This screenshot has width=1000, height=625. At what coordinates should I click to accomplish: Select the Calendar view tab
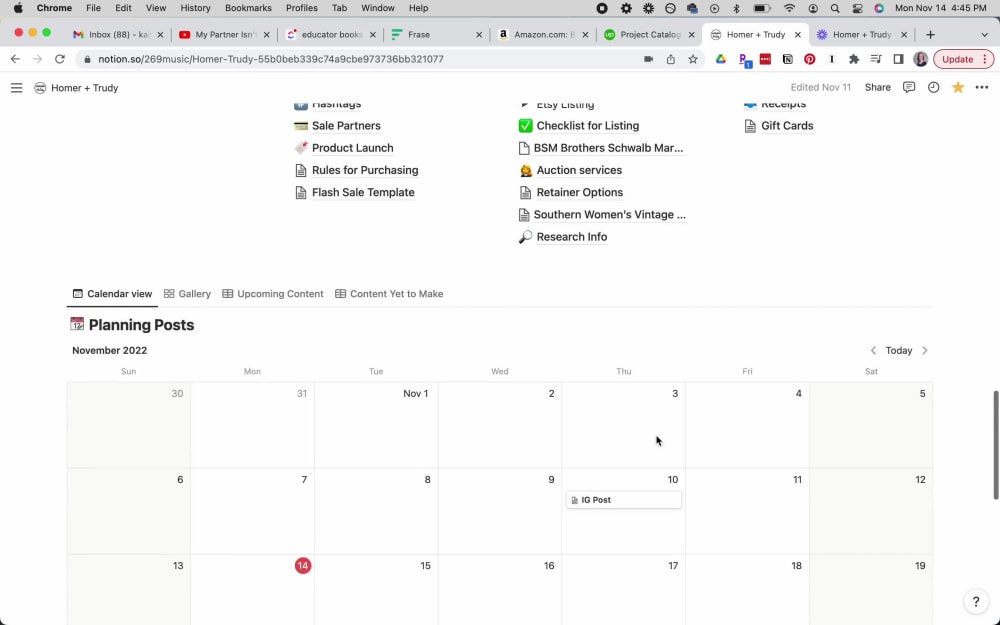[112, 294]
